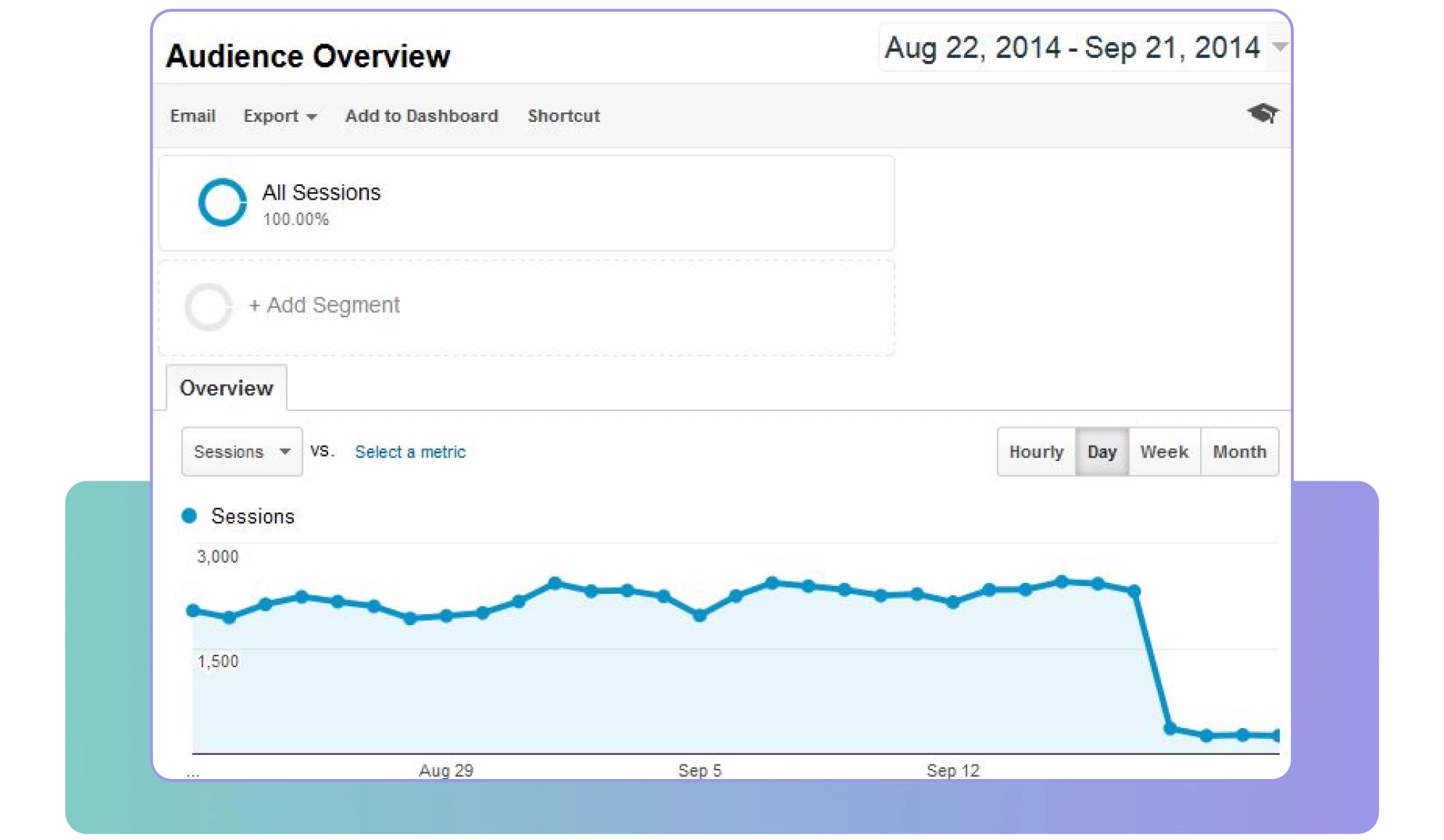Click Select a metric link
Viewport: 1444px width, 840px height.
[410, 452]
